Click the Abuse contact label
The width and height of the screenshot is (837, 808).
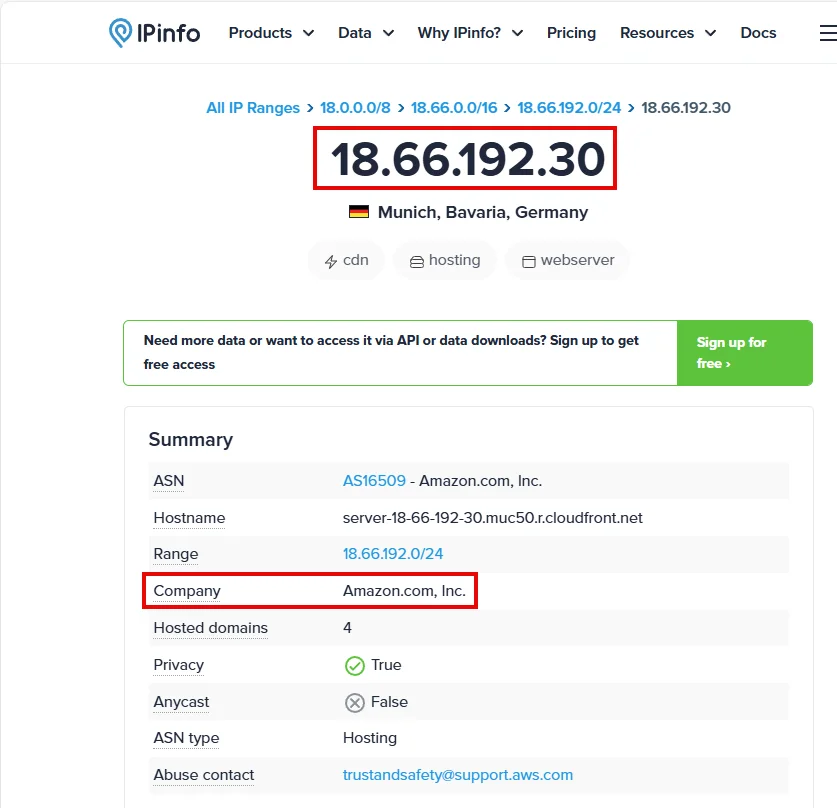click(204, 775)
